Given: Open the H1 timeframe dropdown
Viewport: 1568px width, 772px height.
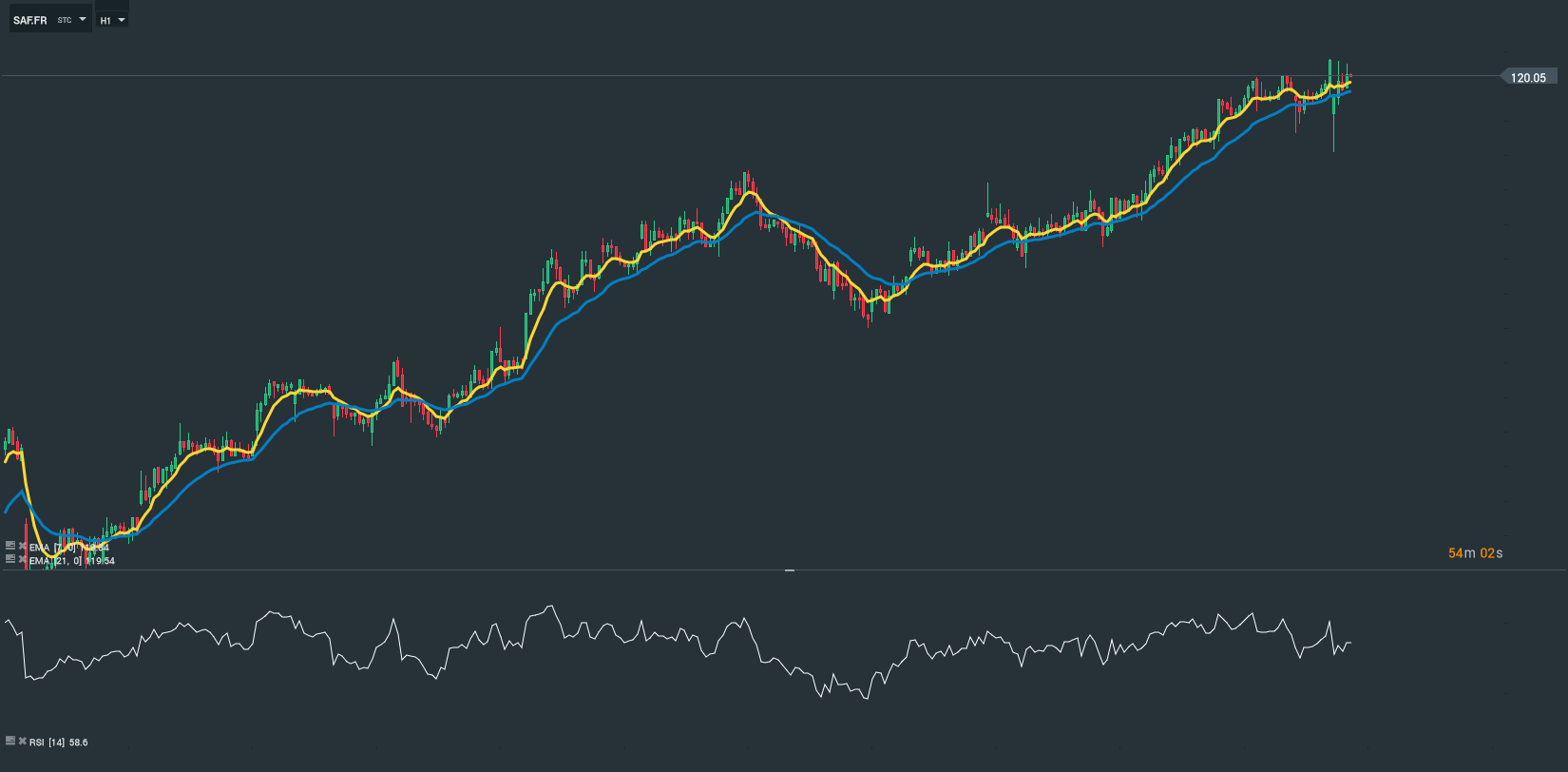Looking at the screenshot, I should coord(112,20).
